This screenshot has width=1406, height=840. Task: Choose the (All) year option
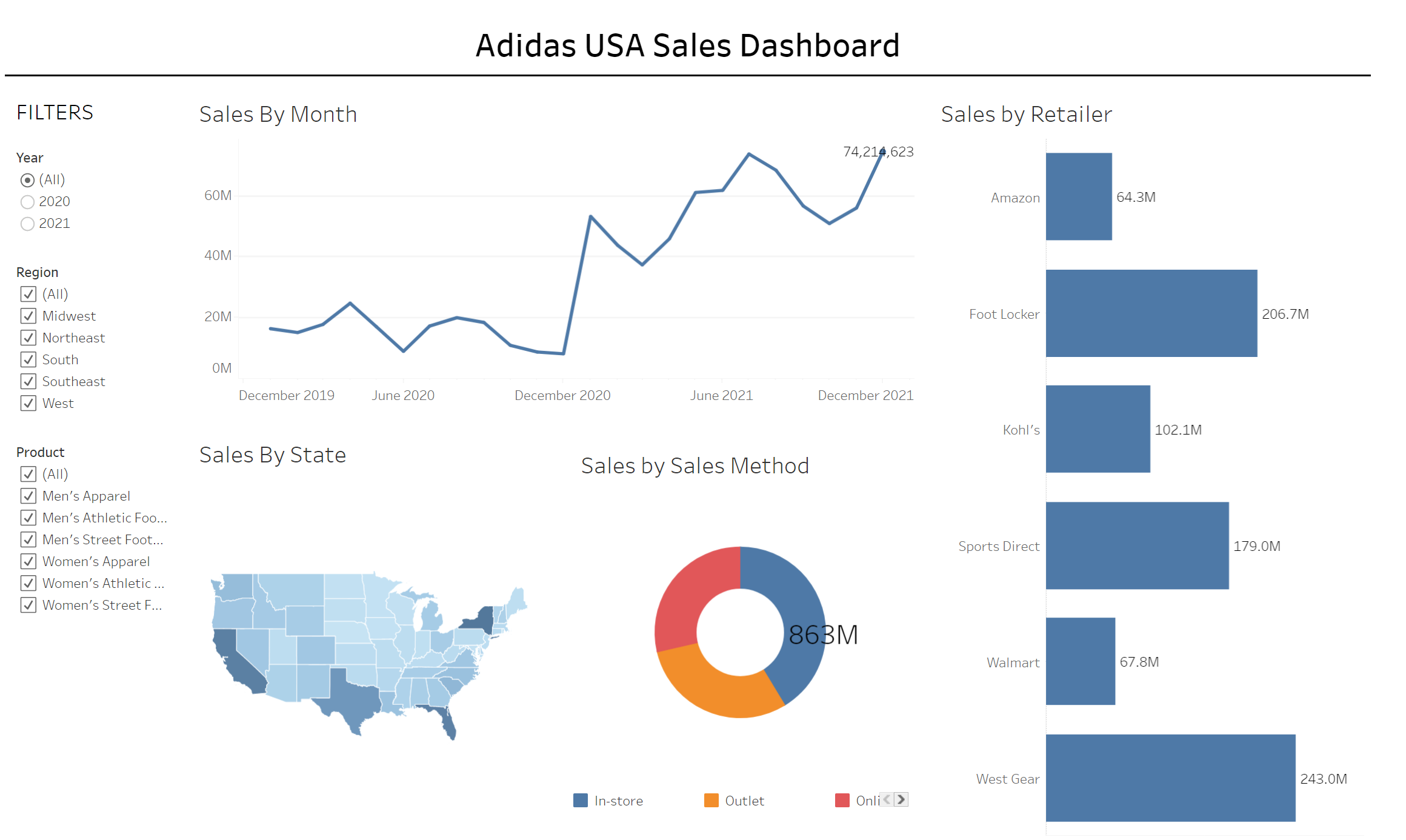pos(27,180)
